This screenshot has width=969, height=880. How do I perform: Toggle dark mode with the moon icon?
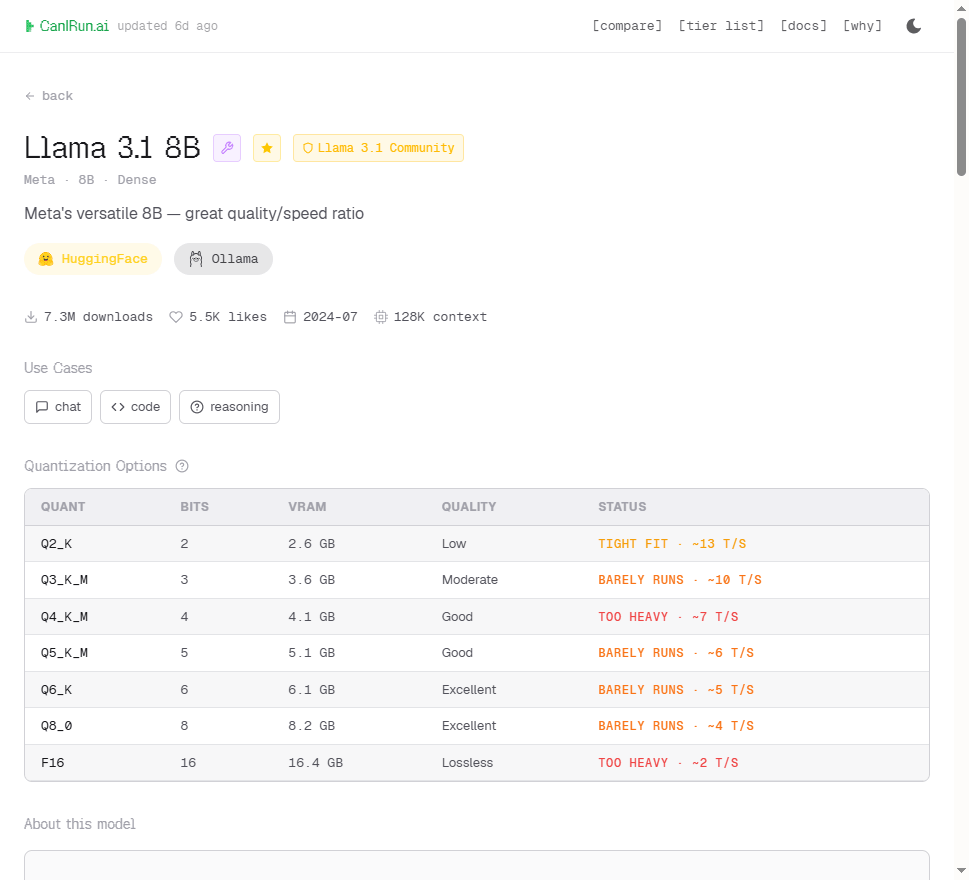pos(913,25)
